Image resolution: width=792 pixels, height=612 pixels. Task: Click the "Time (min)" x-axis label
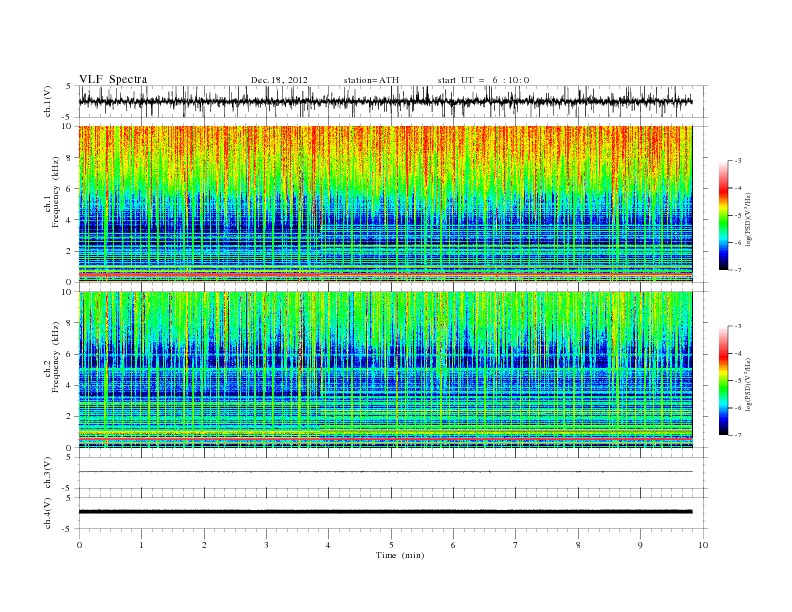coord(400,555)
